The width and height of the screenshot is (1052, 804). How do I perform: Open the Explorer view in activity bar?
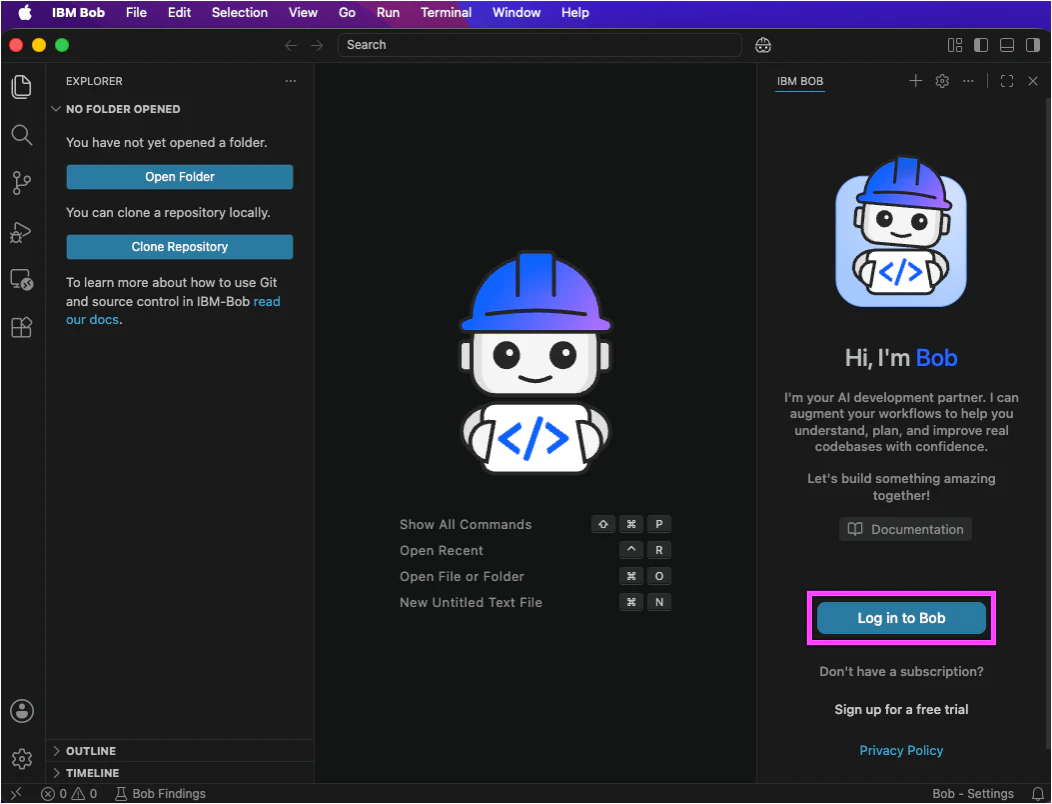point(21,87)
